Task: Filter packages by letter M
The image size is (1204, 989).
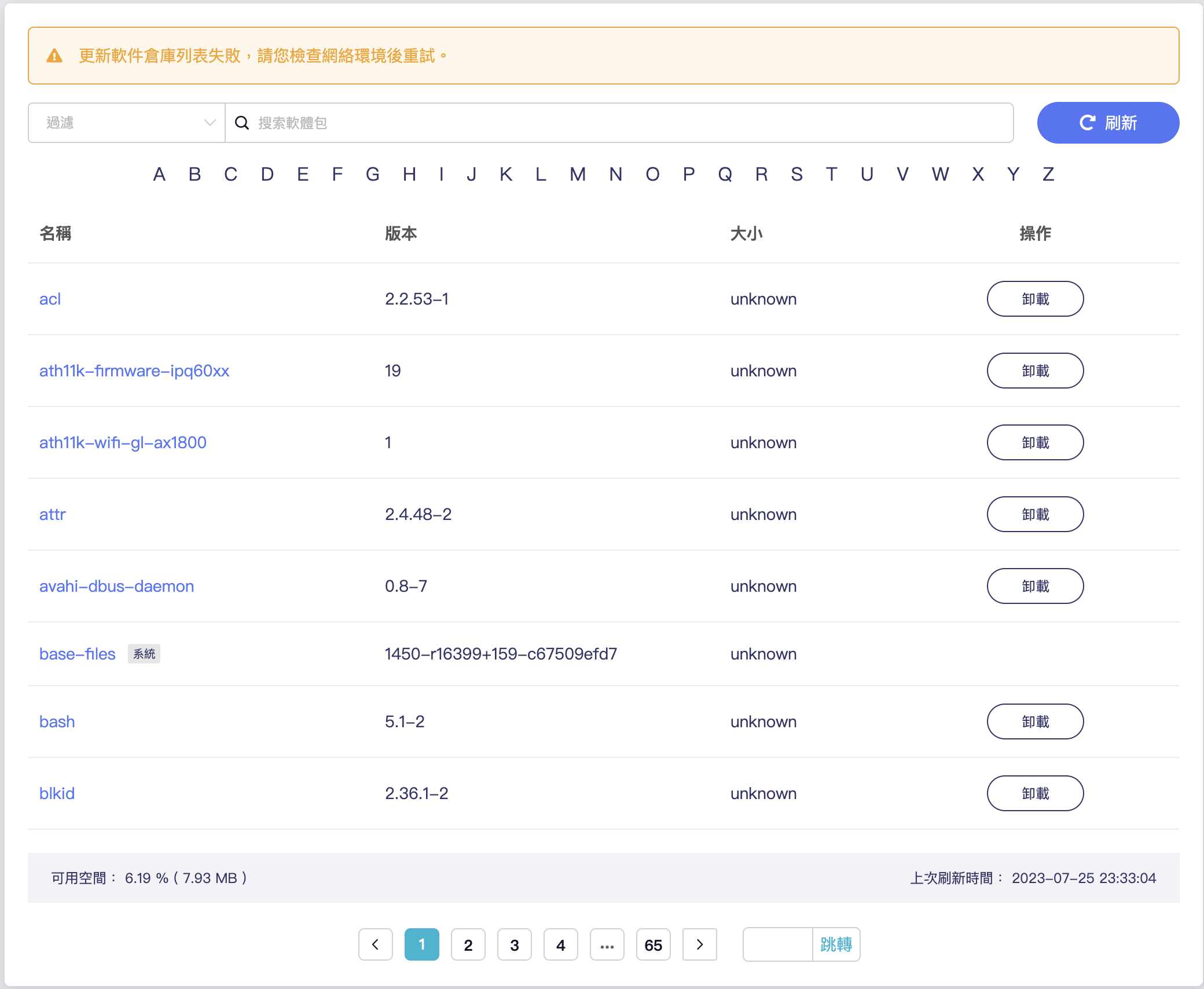Action: point(577,174)
